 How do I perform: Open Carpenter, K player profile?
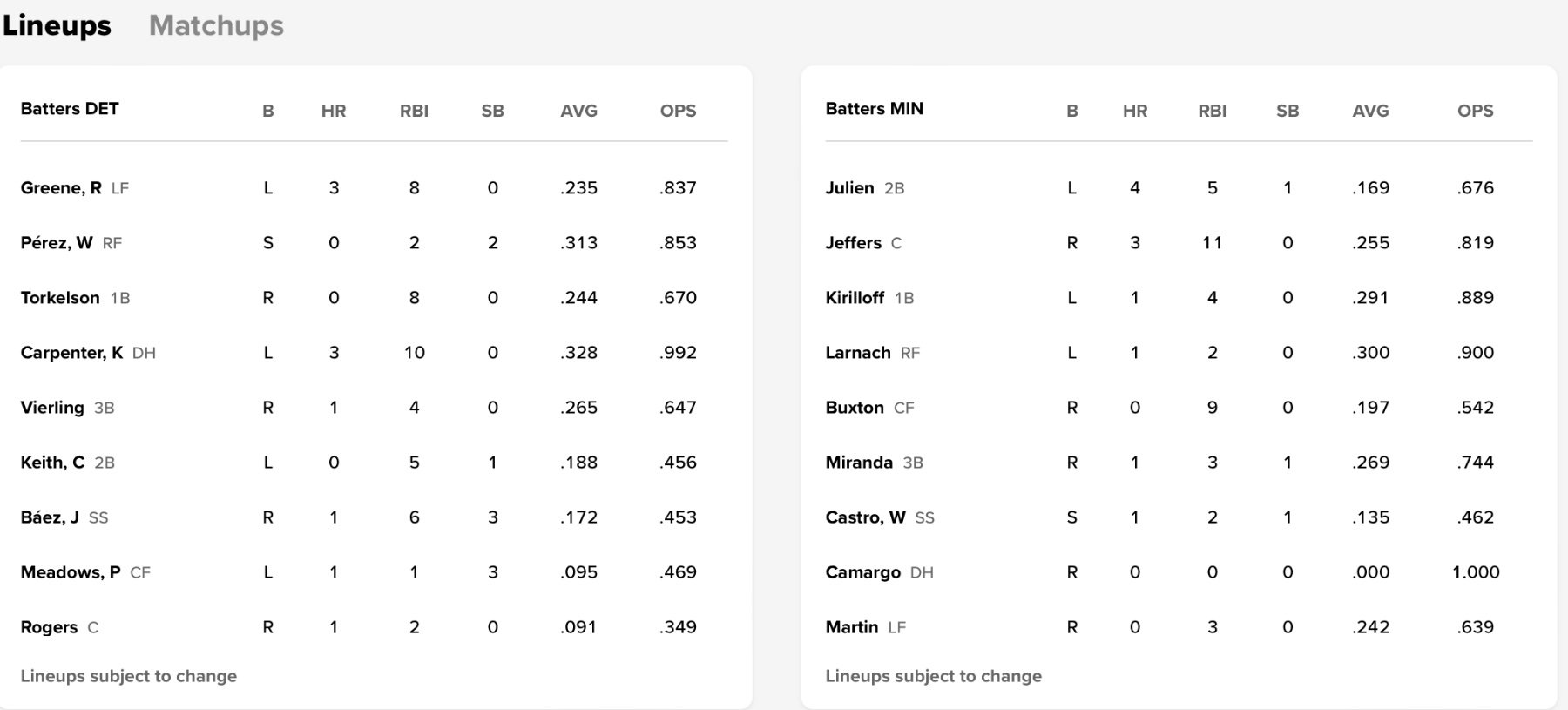(71, 353)
